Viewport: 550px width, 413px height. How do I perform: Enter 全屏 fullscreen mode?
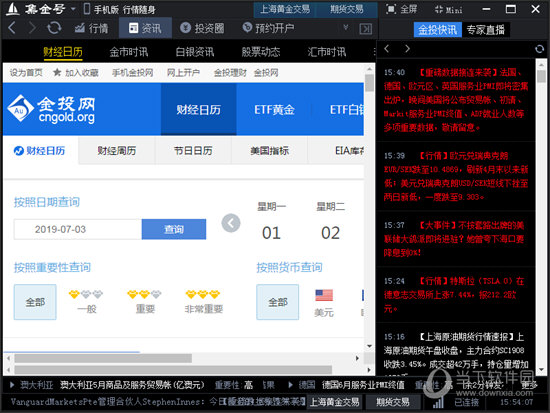[401, 9]
